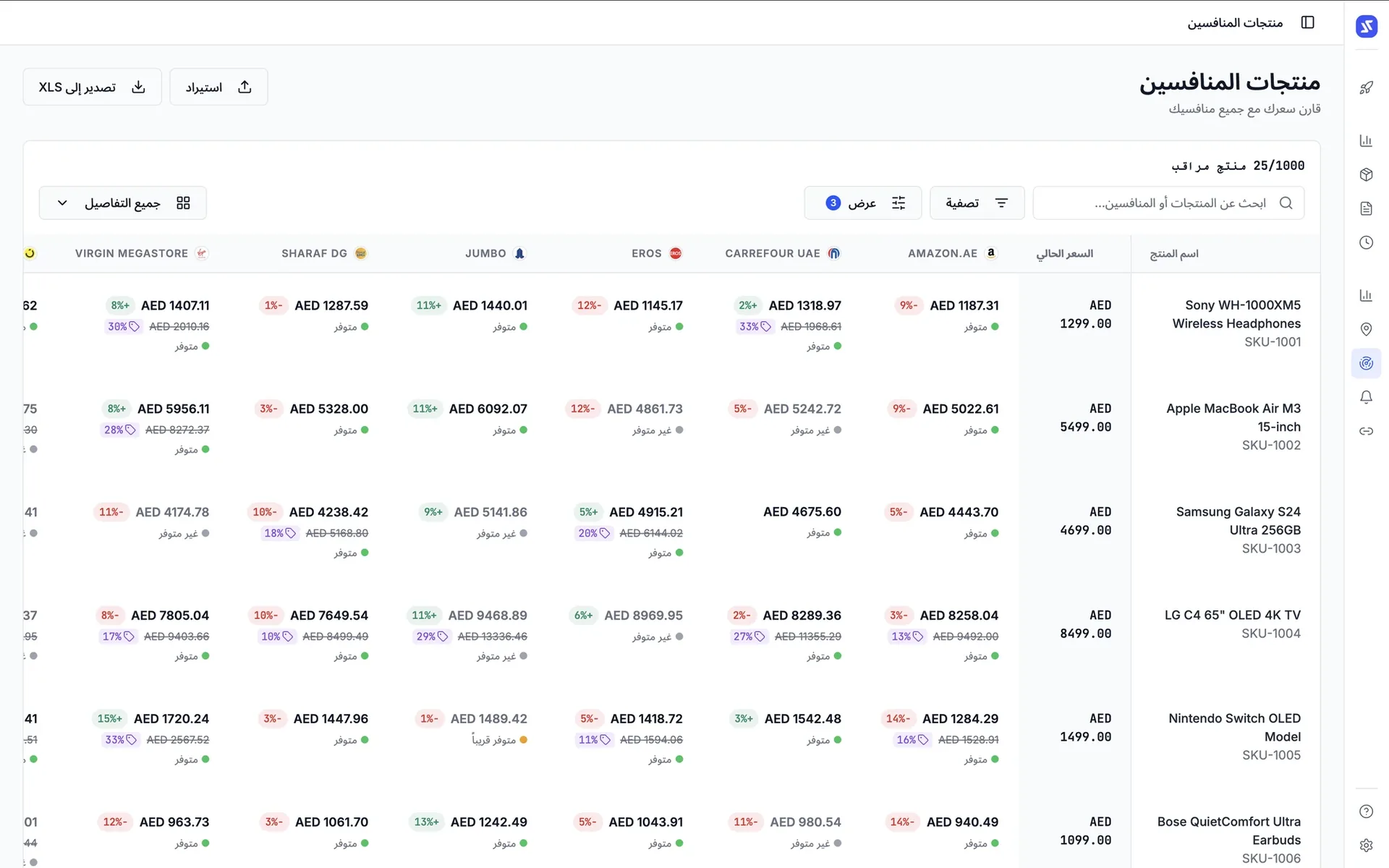The image size is (1389, 868).
Task: Open the Sony WH-1000XM5 Wireless Headphones product
Action: tap(1236, 315)
